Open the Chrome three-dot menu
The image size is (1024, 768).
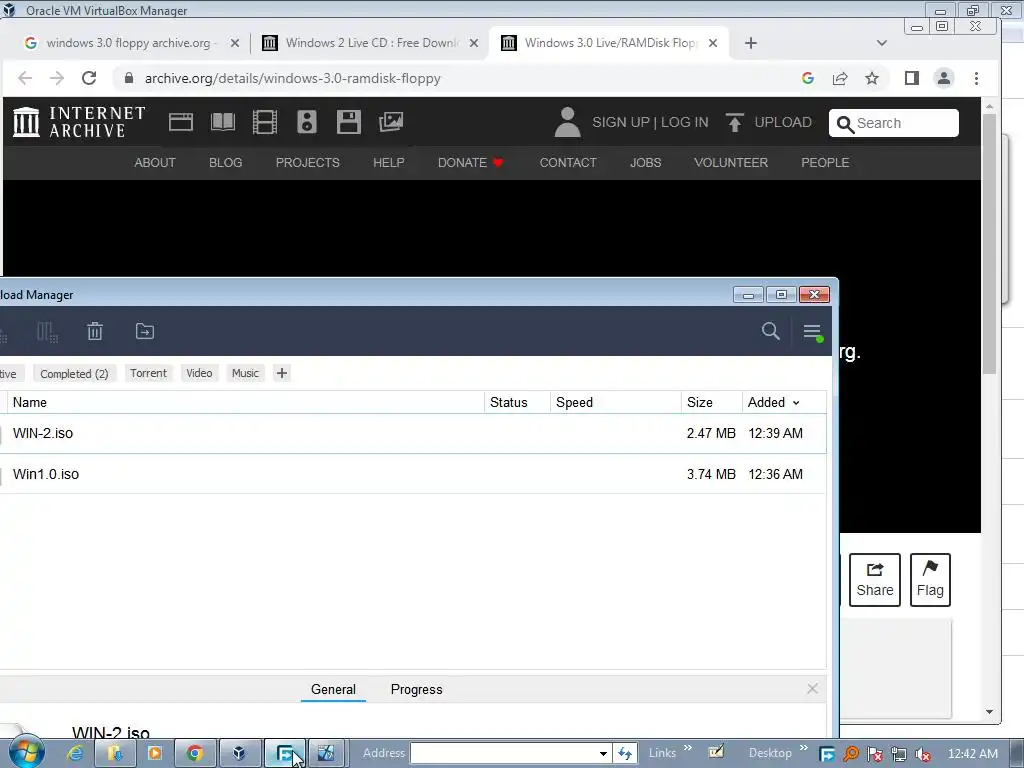click(x=976, y=78)
